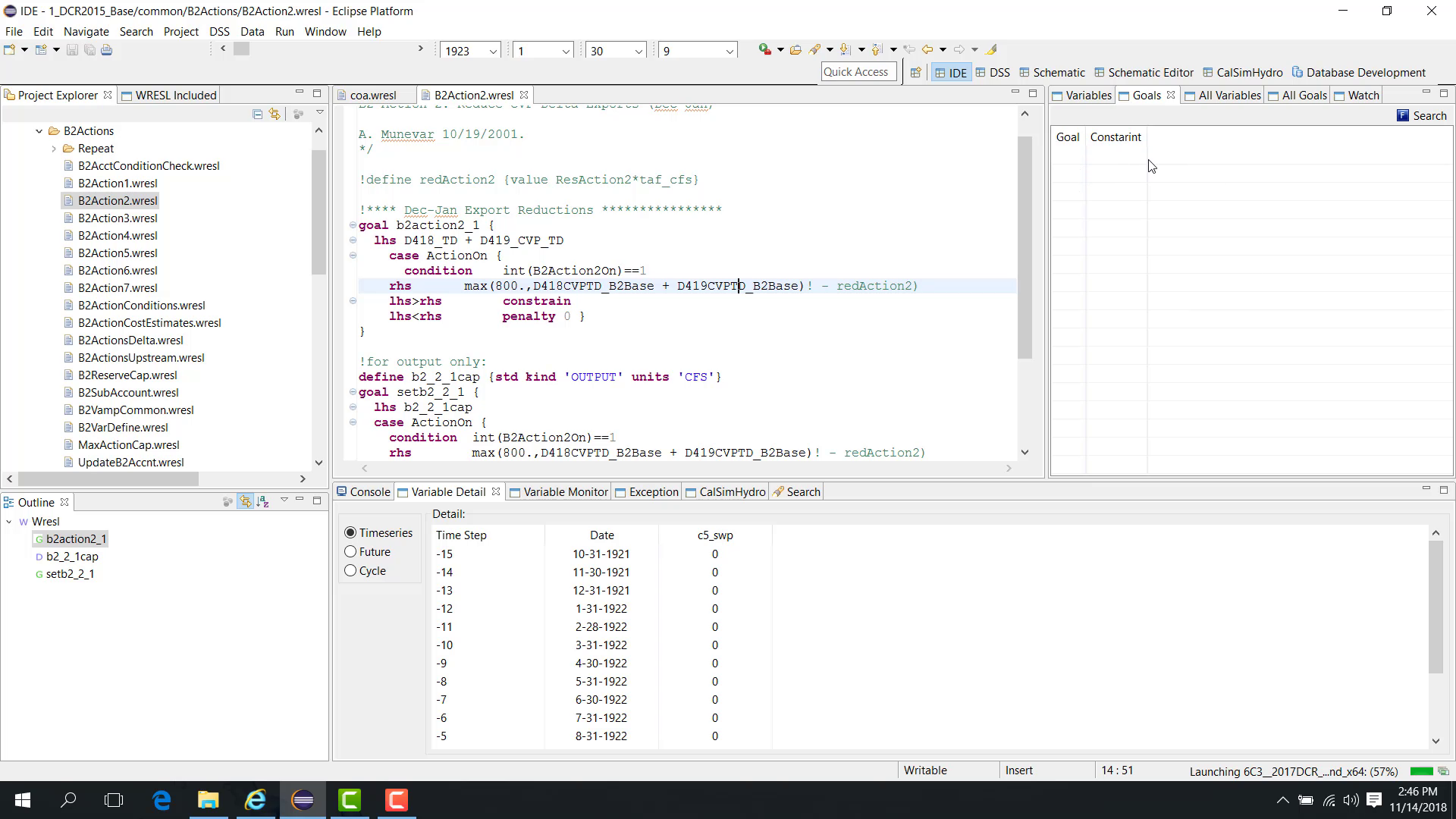Open the File menu
1456x819 pixels.
coord(14,31)
